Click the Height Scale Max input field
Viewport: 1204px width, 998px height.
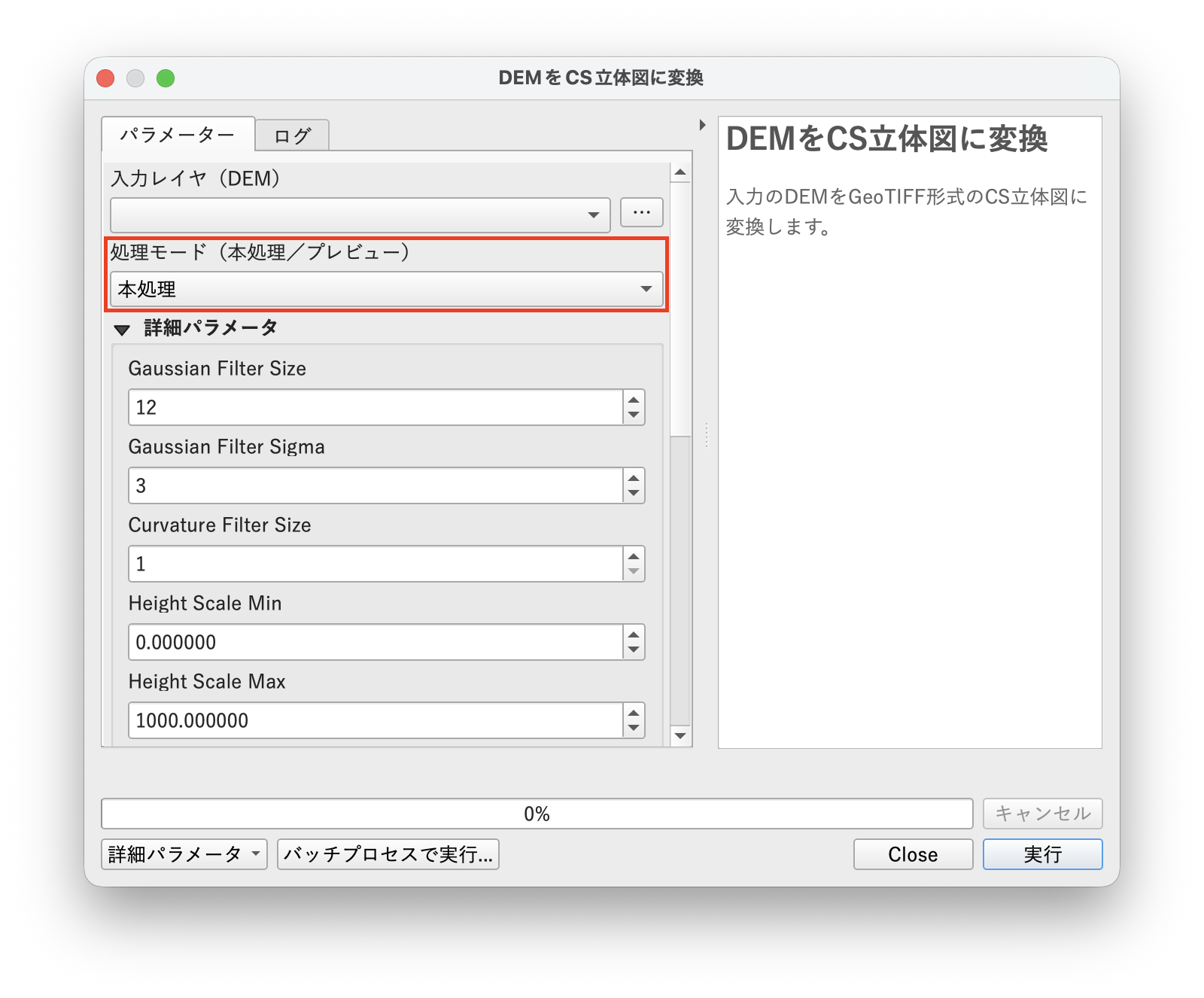click(339, 720)
